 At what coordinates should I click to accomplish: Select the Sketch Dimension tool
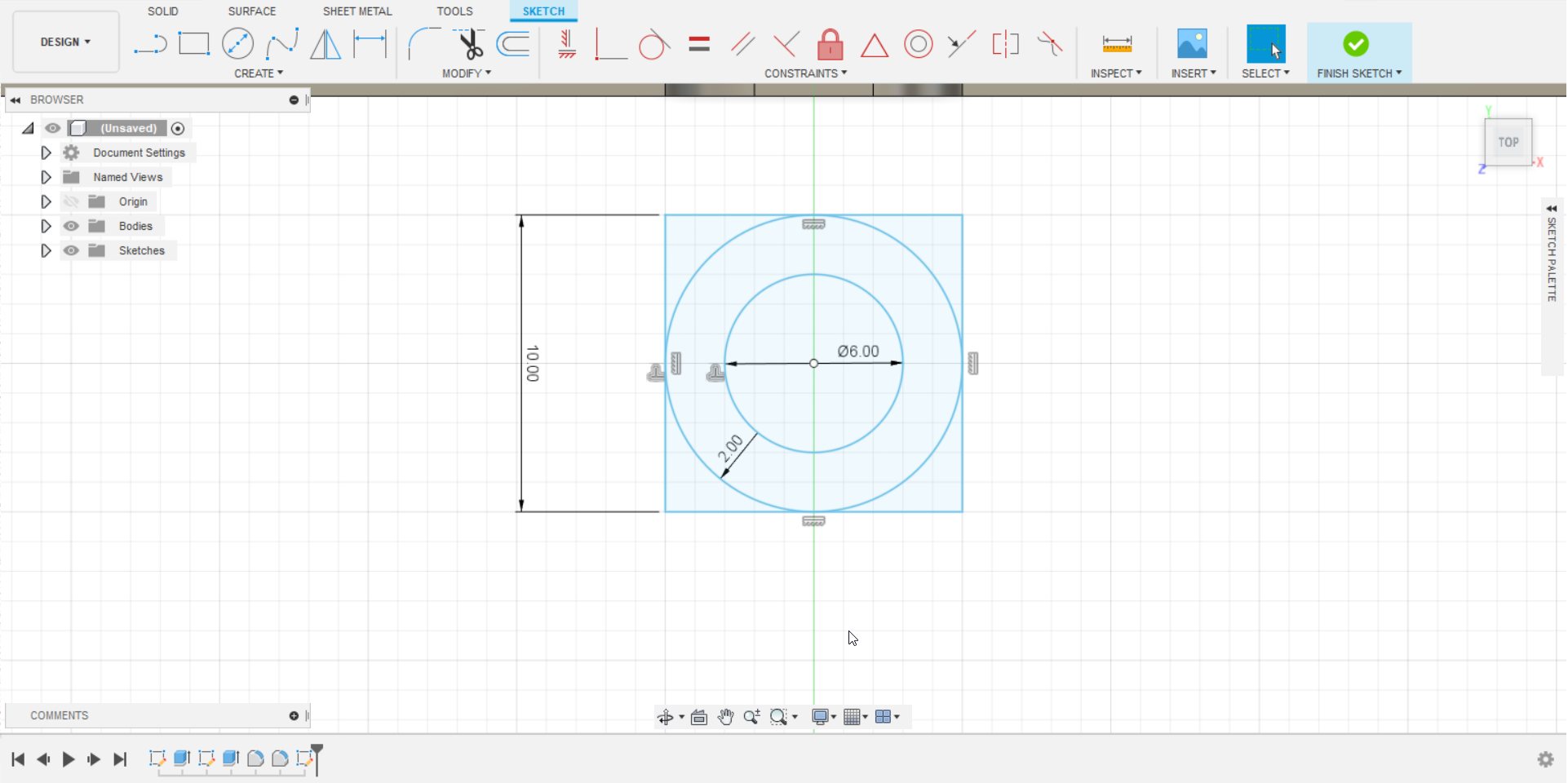tap(370, 44)
